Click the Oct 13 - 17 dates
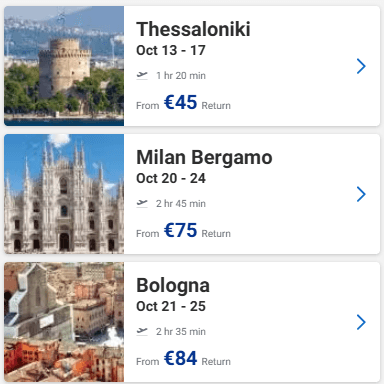 [x=171, y=50]
